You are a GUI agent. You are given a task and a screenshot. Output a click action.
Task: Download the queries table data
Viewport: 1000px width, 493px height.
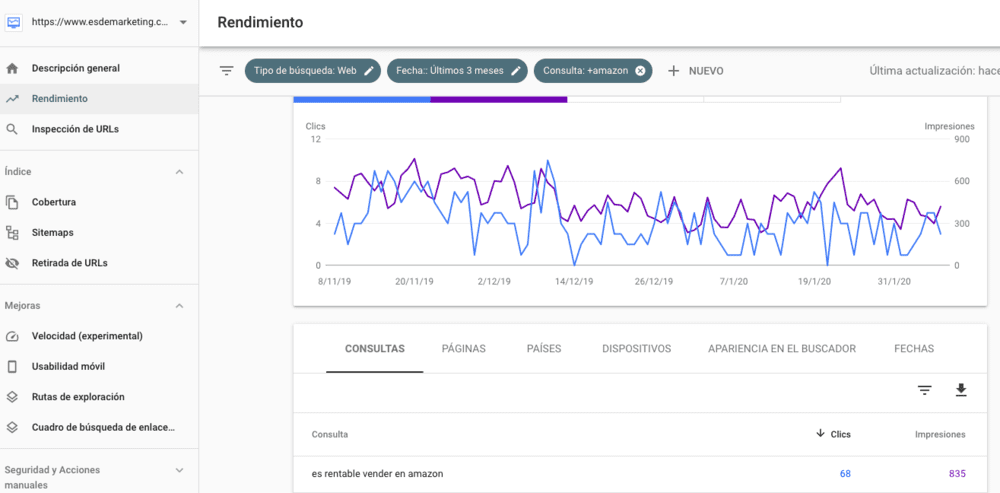click(x=961, y=390)
